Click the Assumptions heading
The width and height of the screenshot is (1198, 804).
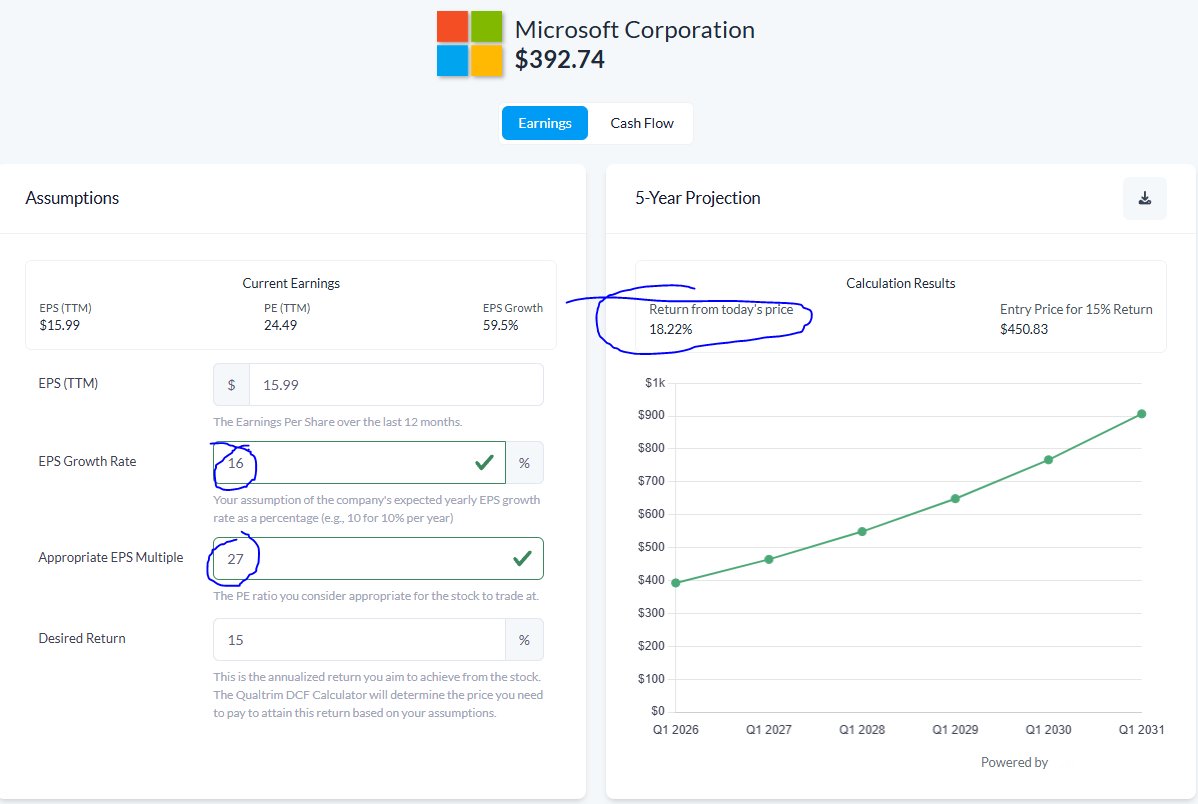(72, 198)
